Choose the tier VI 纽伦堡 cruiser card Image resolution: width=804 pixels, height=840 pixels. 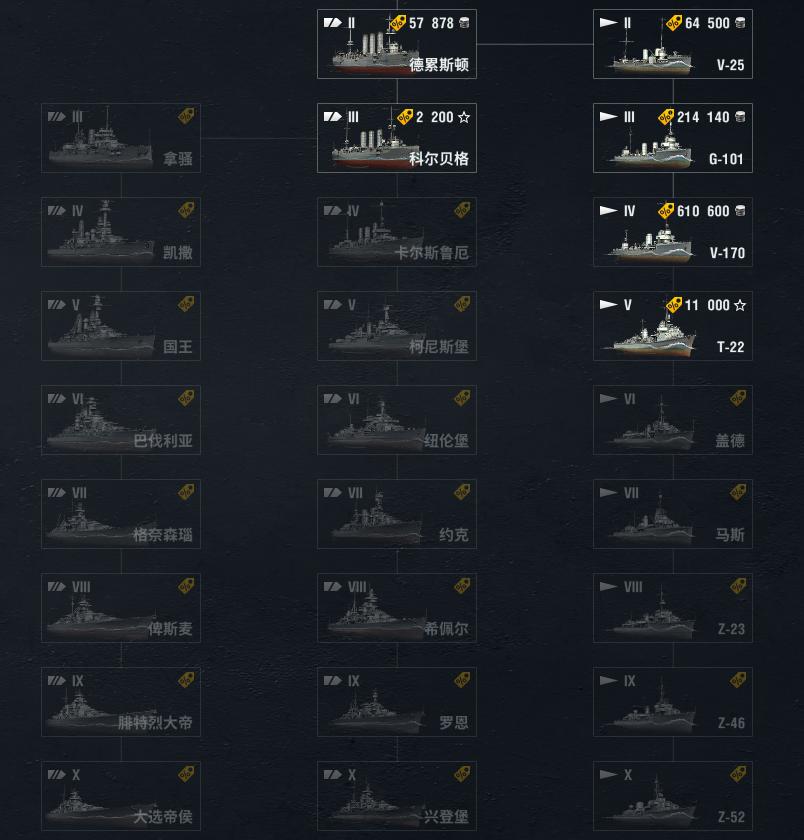(x=397, y=420)
